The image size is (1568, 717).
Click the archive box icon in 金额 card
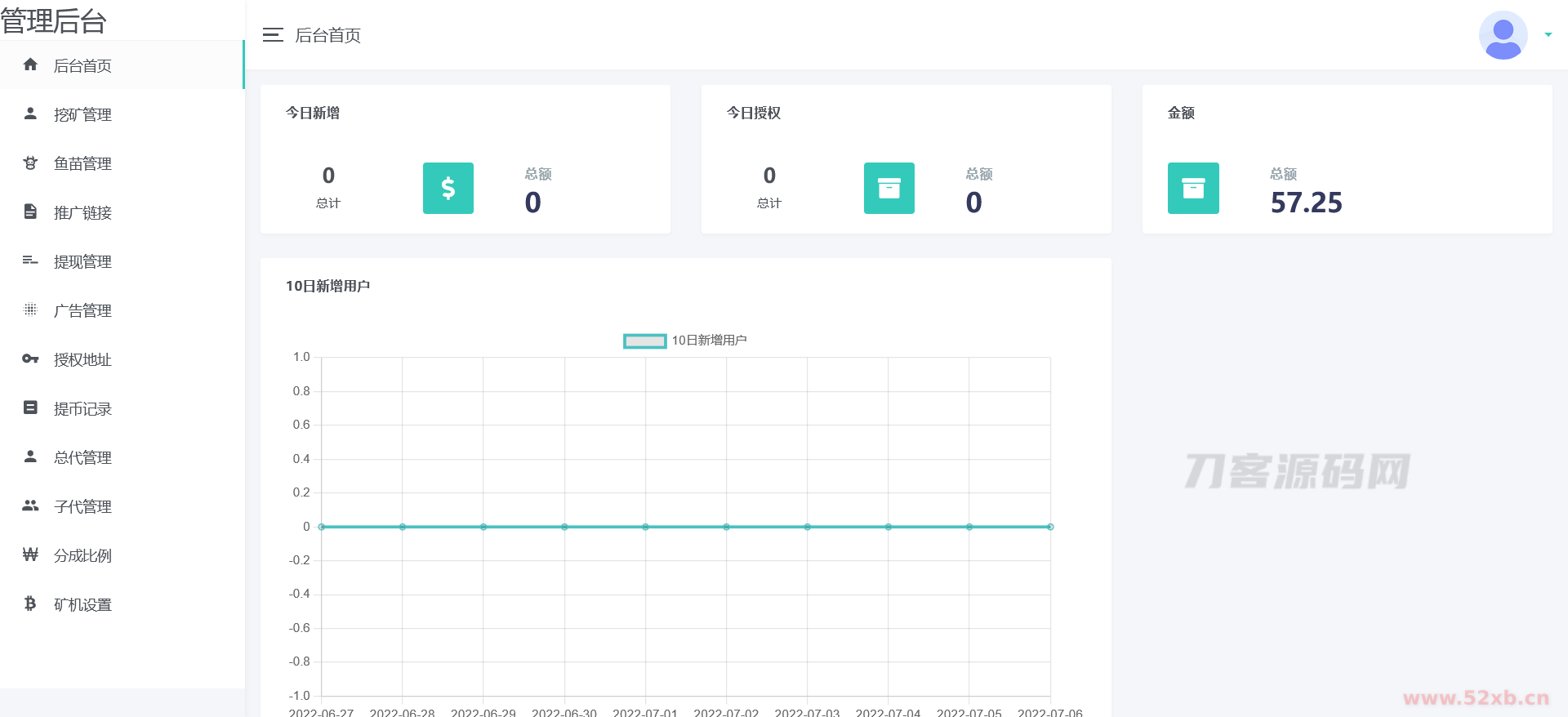click(1192, 188)
